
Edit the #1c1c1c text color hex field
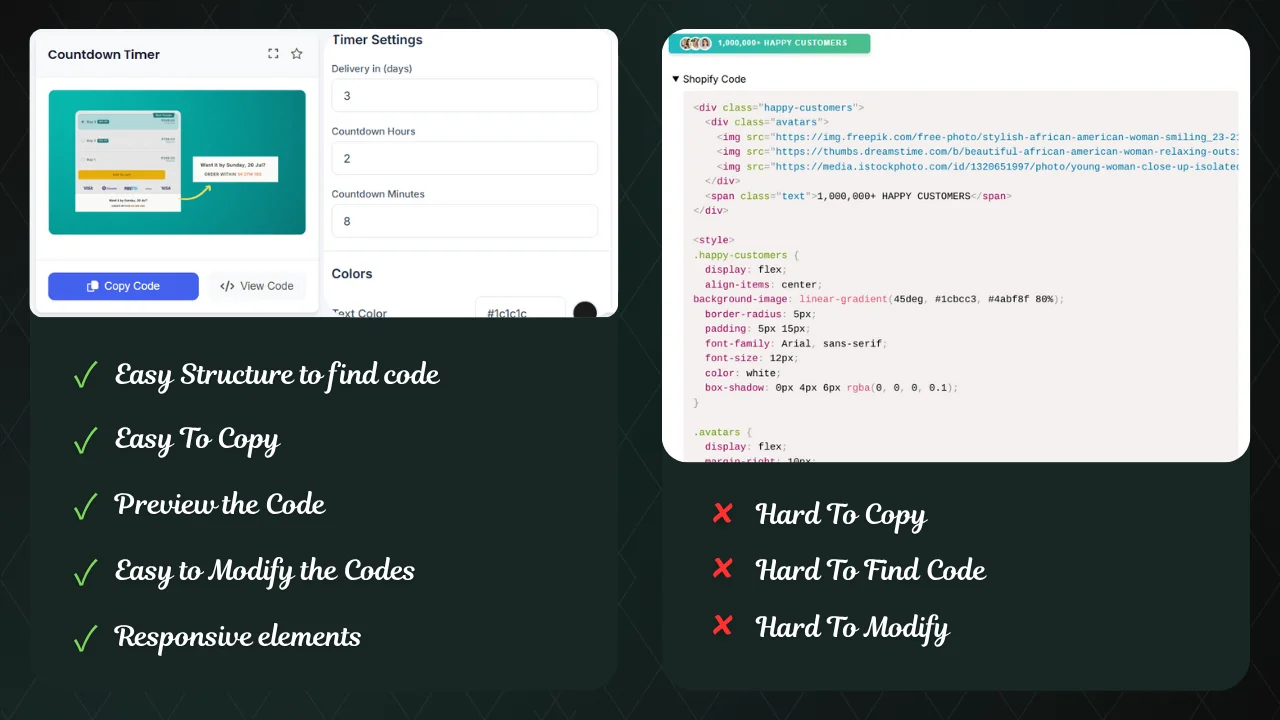coord(520,309)
